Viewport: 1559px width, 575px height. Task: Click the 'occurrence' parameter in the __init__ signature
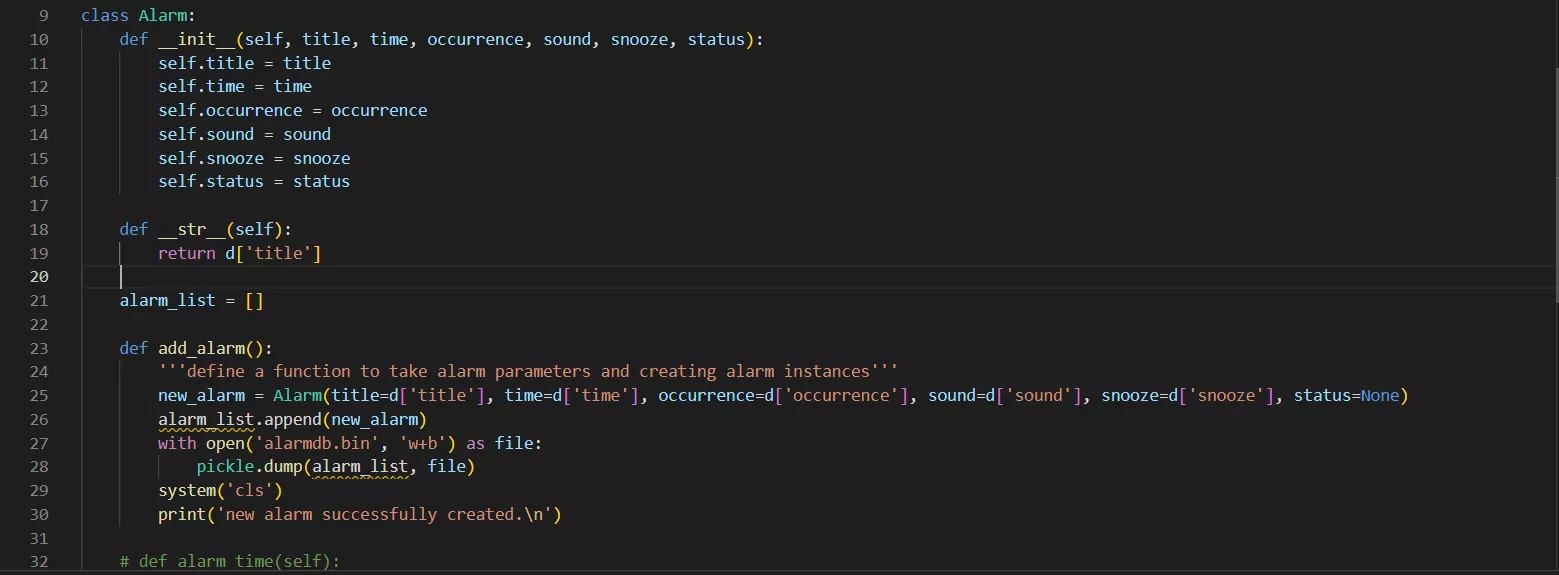pos(475,39)
